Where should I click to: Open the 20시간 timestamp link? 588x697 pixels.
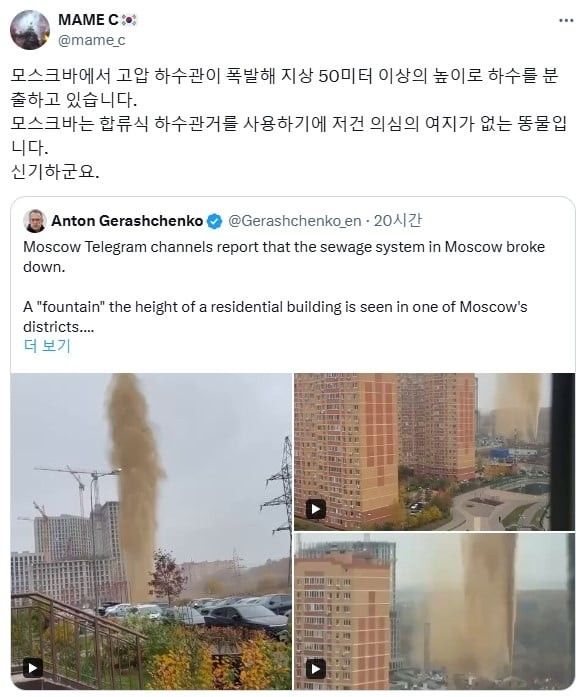coord(397,220)
